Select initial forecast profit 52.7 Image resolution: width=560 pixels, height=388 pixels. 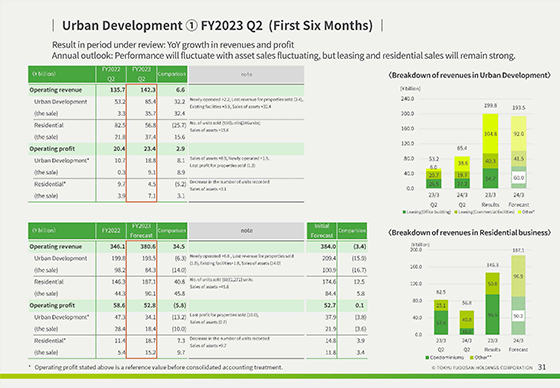(x=330, y=305)
